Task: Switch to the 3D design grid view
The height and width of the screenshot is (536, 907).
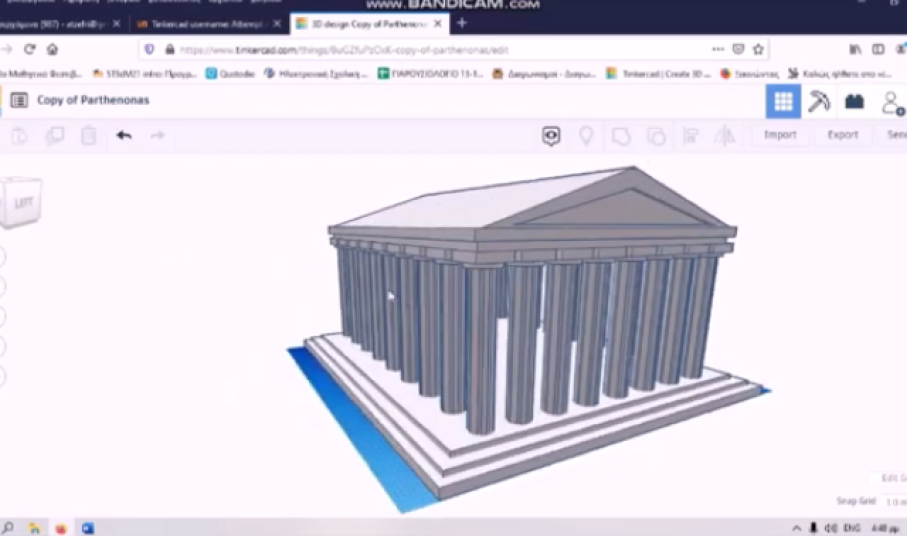Action: tap(783, 101)
